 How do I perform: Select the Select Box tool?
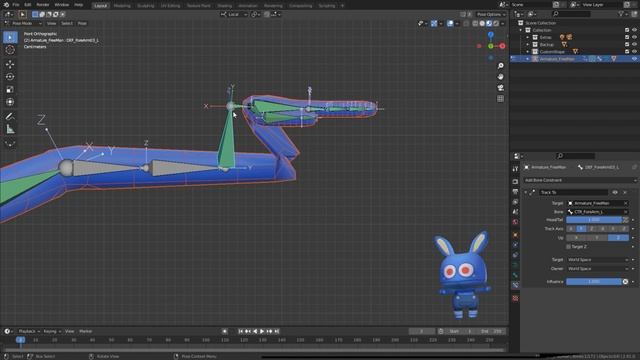[x=10, y=37]
